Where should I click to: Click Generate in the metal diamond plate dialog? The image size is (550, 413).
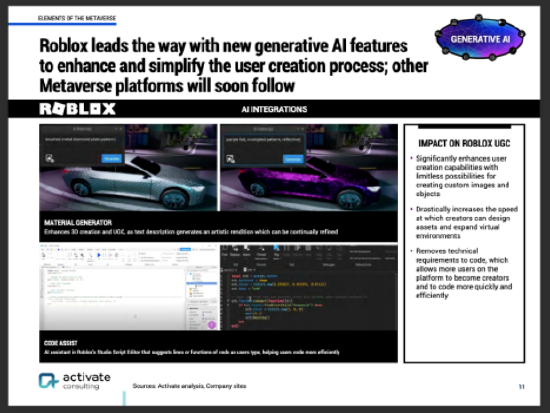[x=112, y=159]
